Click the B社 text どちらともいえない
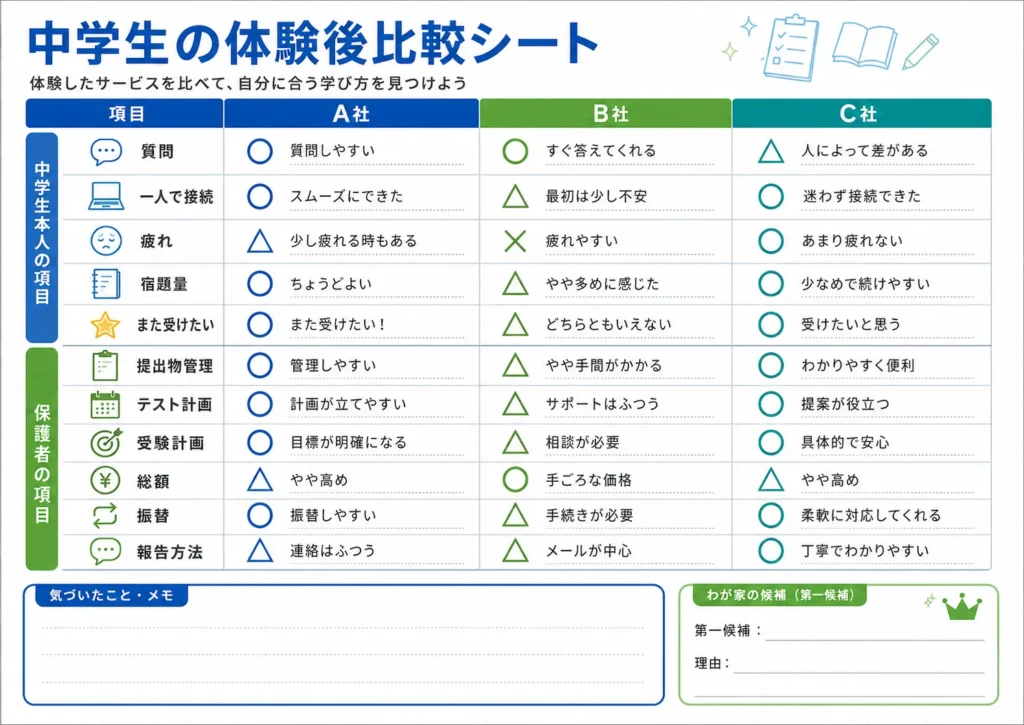1024x725 pixels. tap(609, 325)
